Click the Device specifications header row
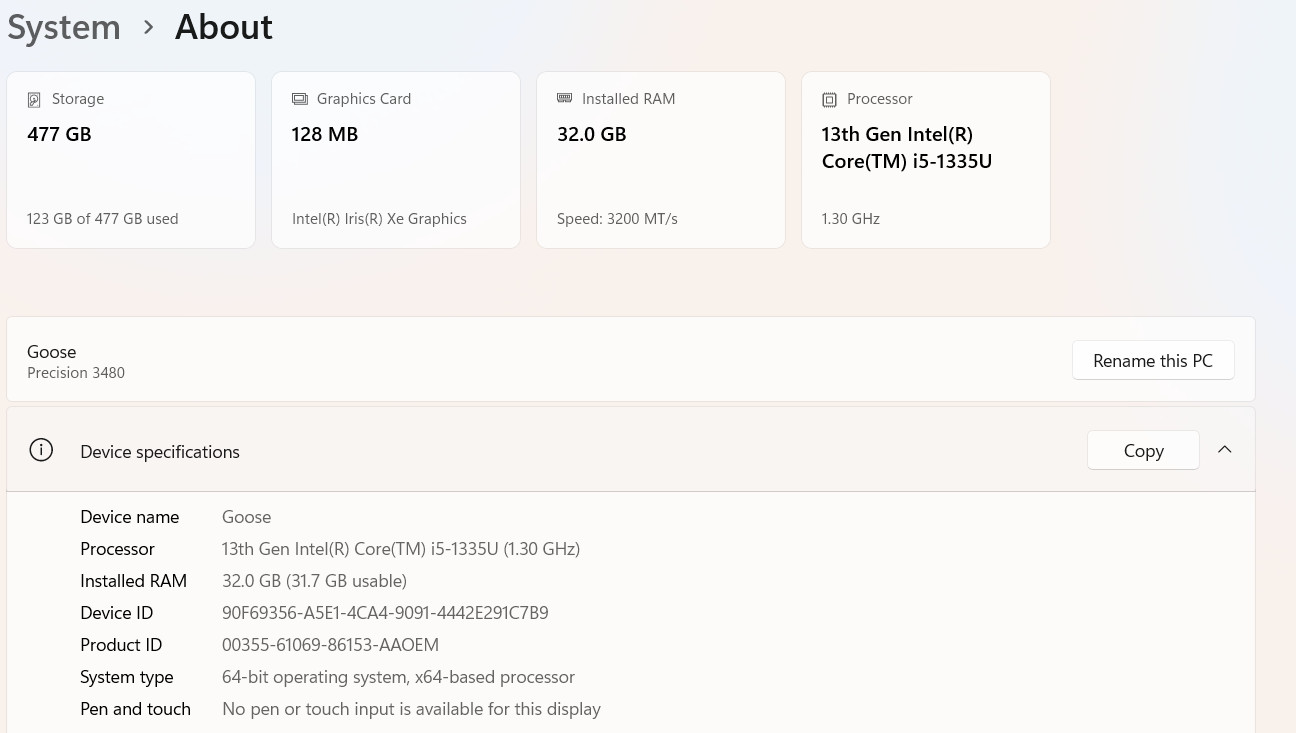Image resolution: width=1296 pixels, height=733 pixels. coord(631,450)
